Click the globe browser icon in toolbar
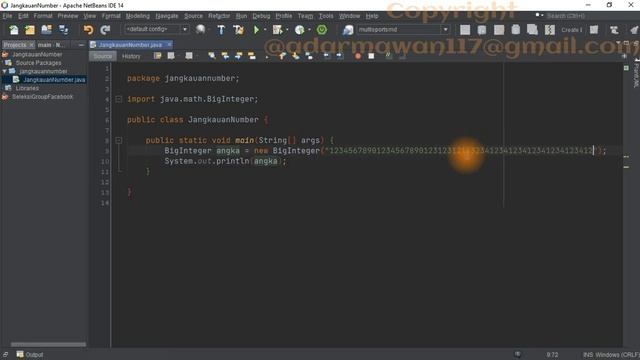Screen dimensions: 640x360 [200, 29]
